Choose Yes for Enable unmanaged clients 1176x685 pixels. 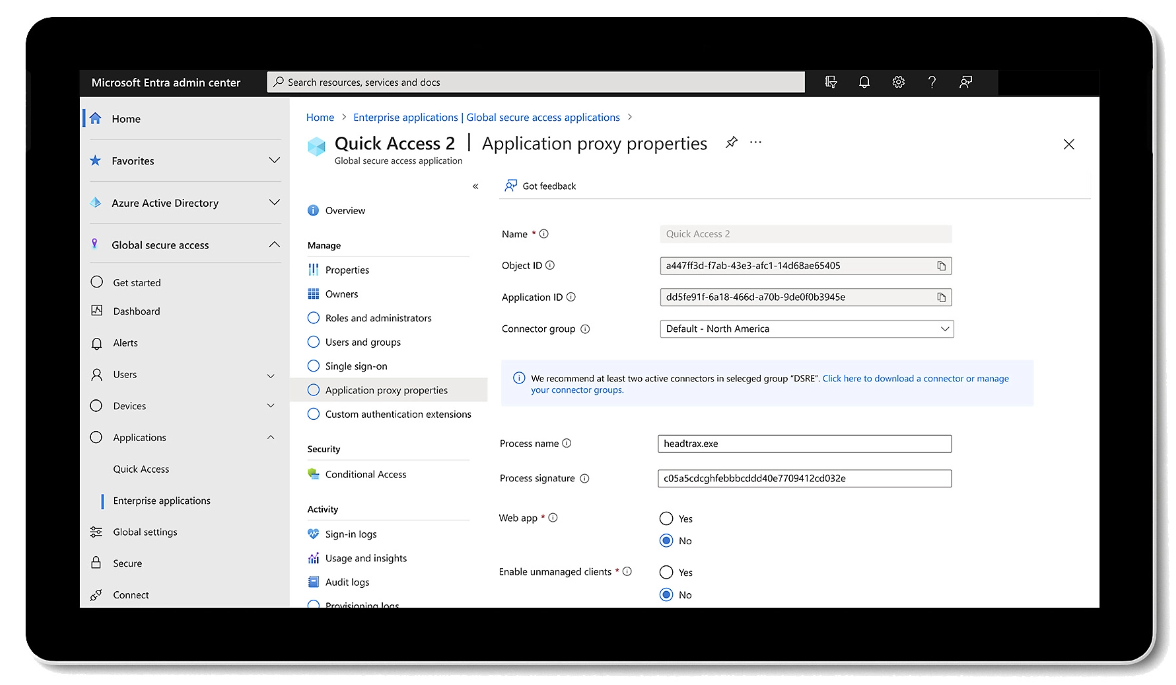click(x=666, y=573)
